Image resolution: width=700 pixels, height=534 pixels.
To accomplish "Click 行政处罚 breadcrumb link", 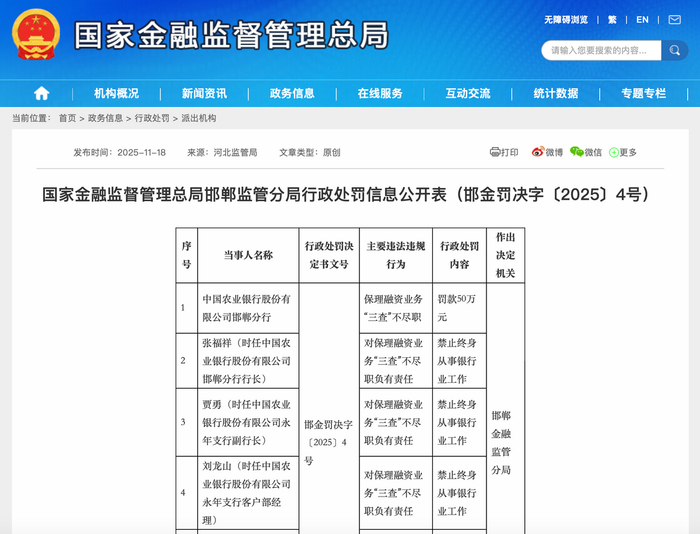I will 152,118.
